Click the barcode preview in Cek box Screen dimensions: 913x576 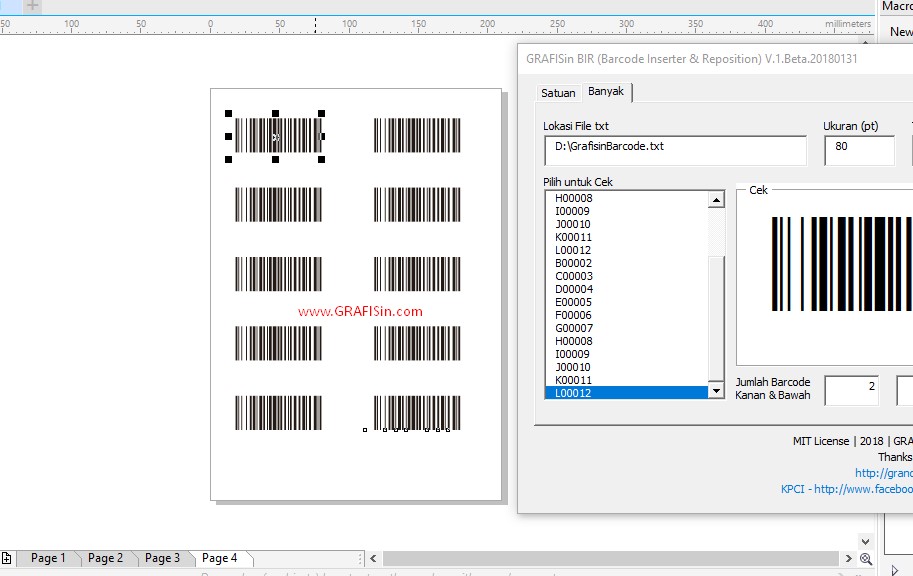click(842, 264)
